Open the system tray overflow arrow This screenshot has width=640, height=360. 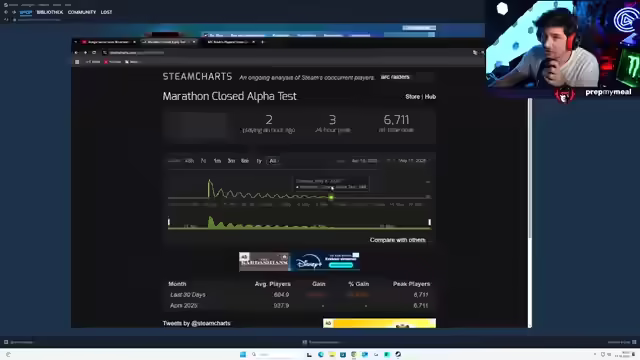(x=595, y=354)
